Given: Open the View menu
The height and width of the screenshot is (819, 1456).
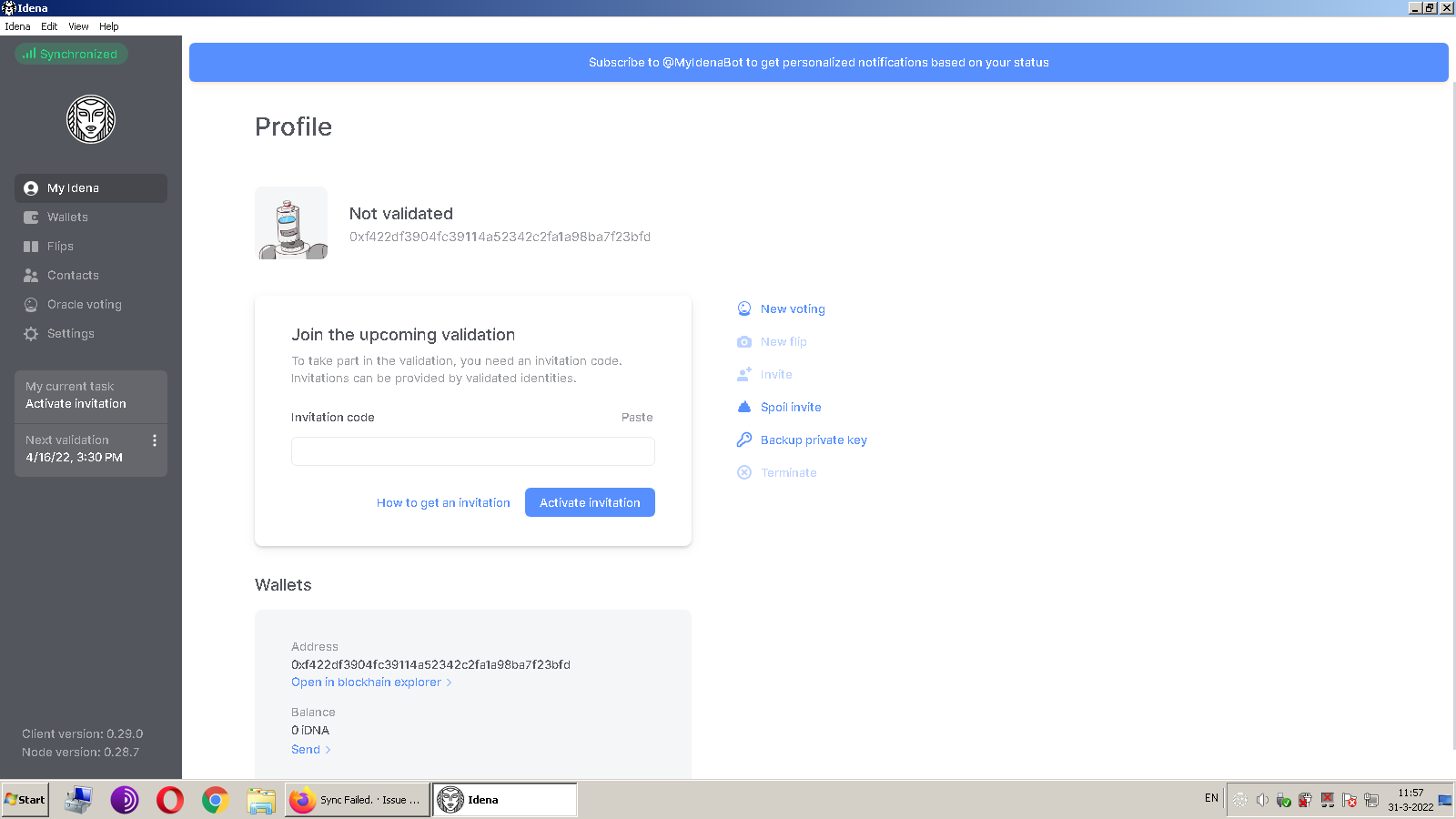Looking at the screenshot, I should coord(78,26).
